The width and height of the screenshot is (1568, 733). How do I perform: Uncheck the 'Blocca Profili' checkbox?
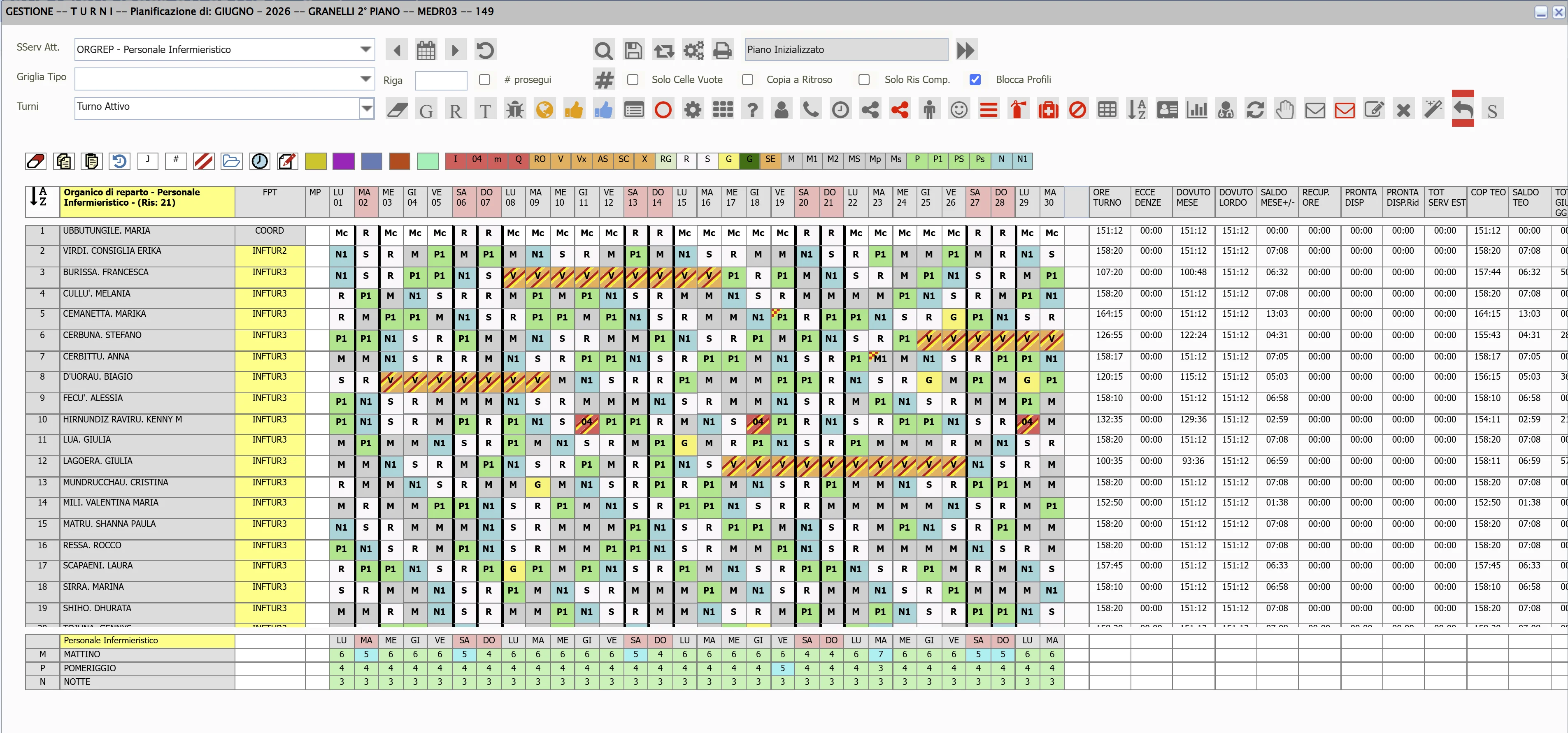click(975, 80)
